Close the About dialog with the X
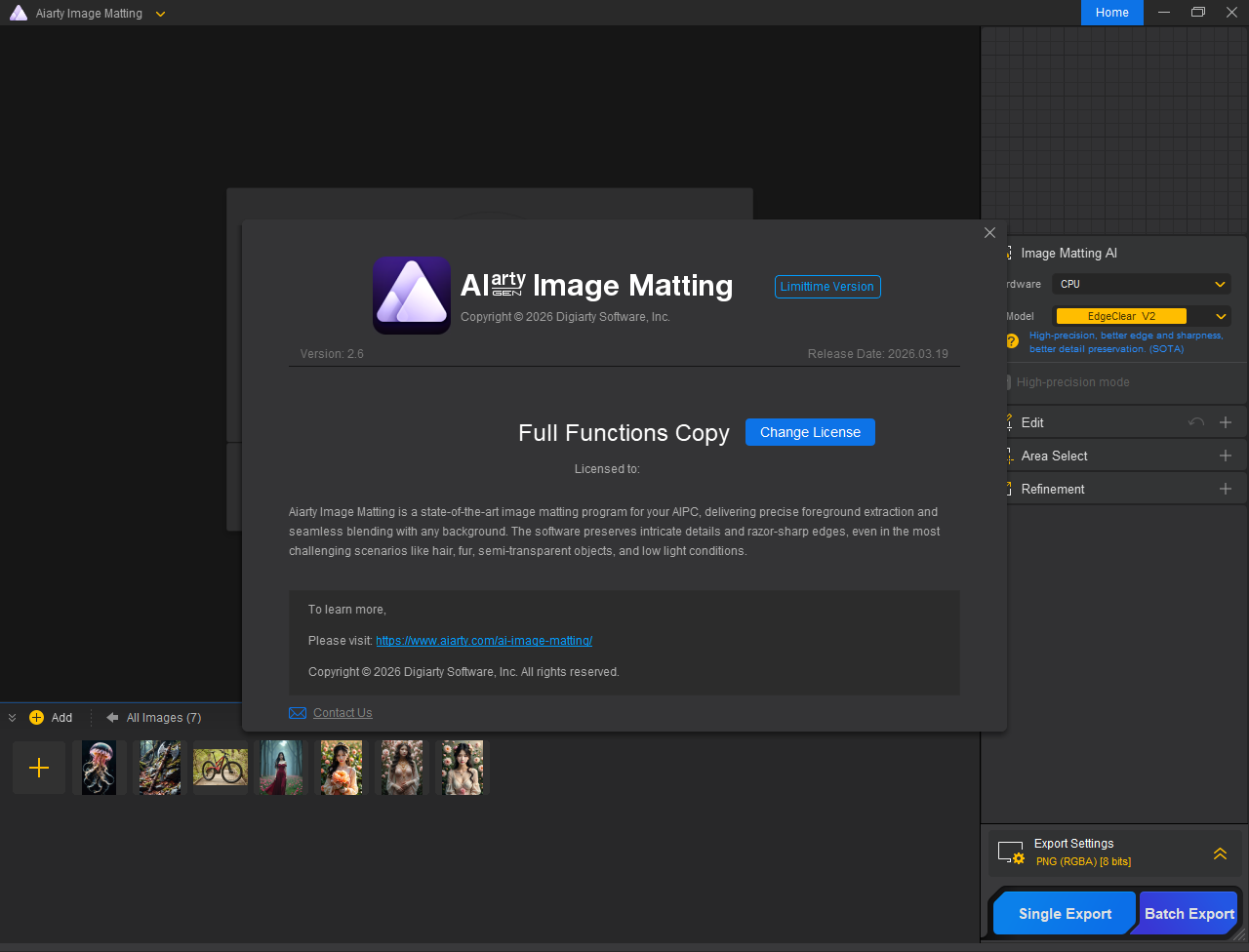The image size is (1249, 952). [x=989, y=233]
